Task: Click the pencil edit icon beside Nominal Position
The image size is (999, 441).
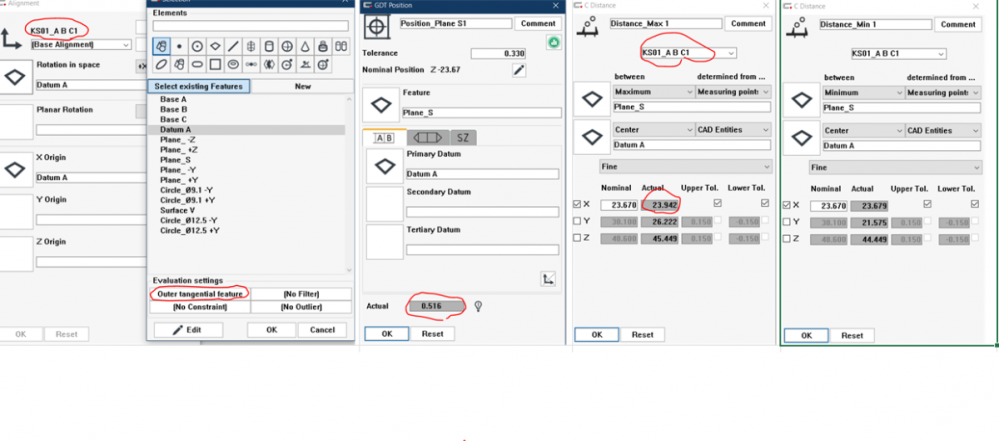Action: [519, 70]
